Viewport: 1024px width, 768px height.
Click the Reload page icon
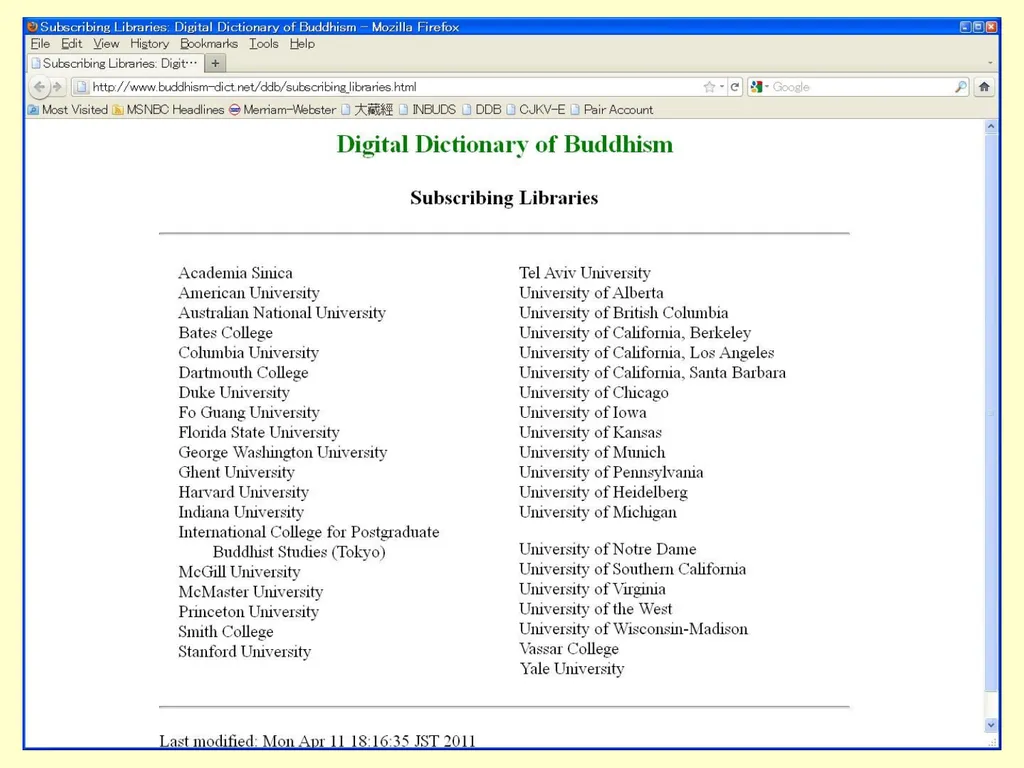(x=735, y=87)
